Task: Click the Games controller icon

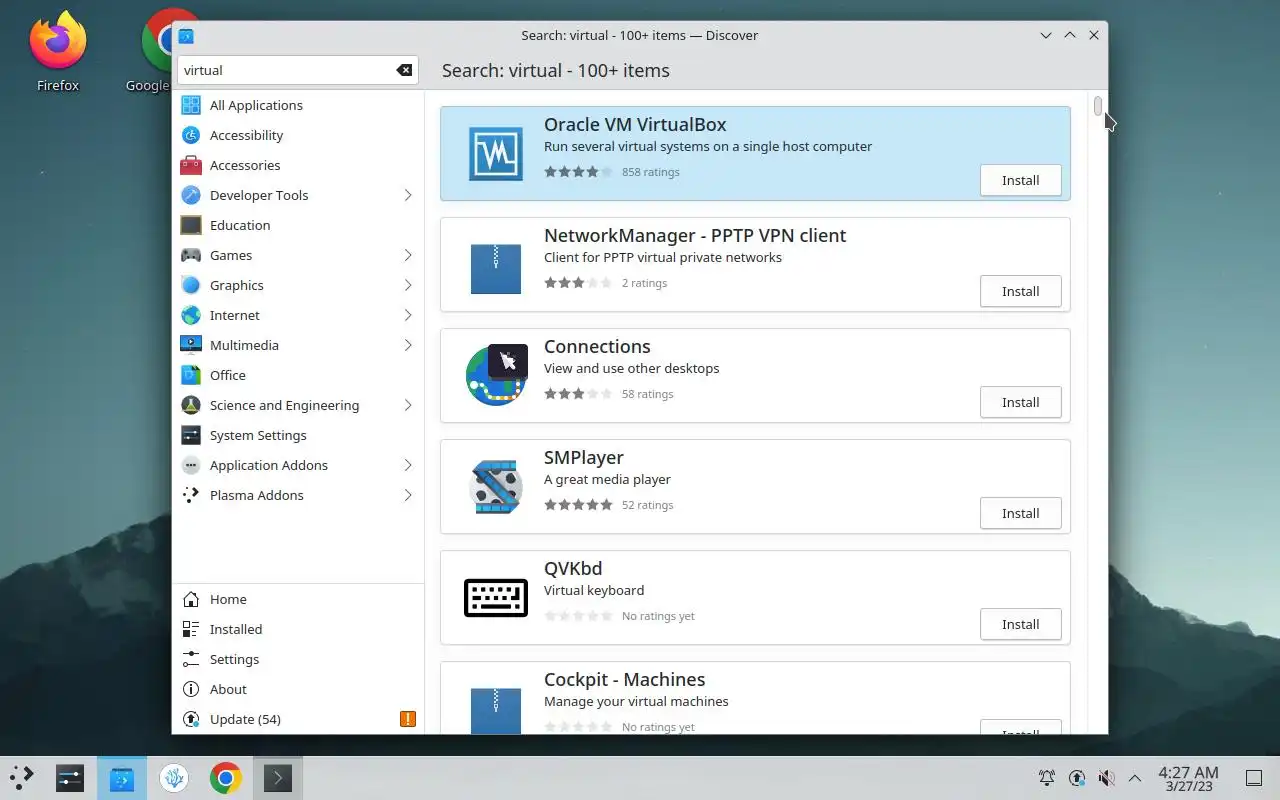Action: coord(191,255)
